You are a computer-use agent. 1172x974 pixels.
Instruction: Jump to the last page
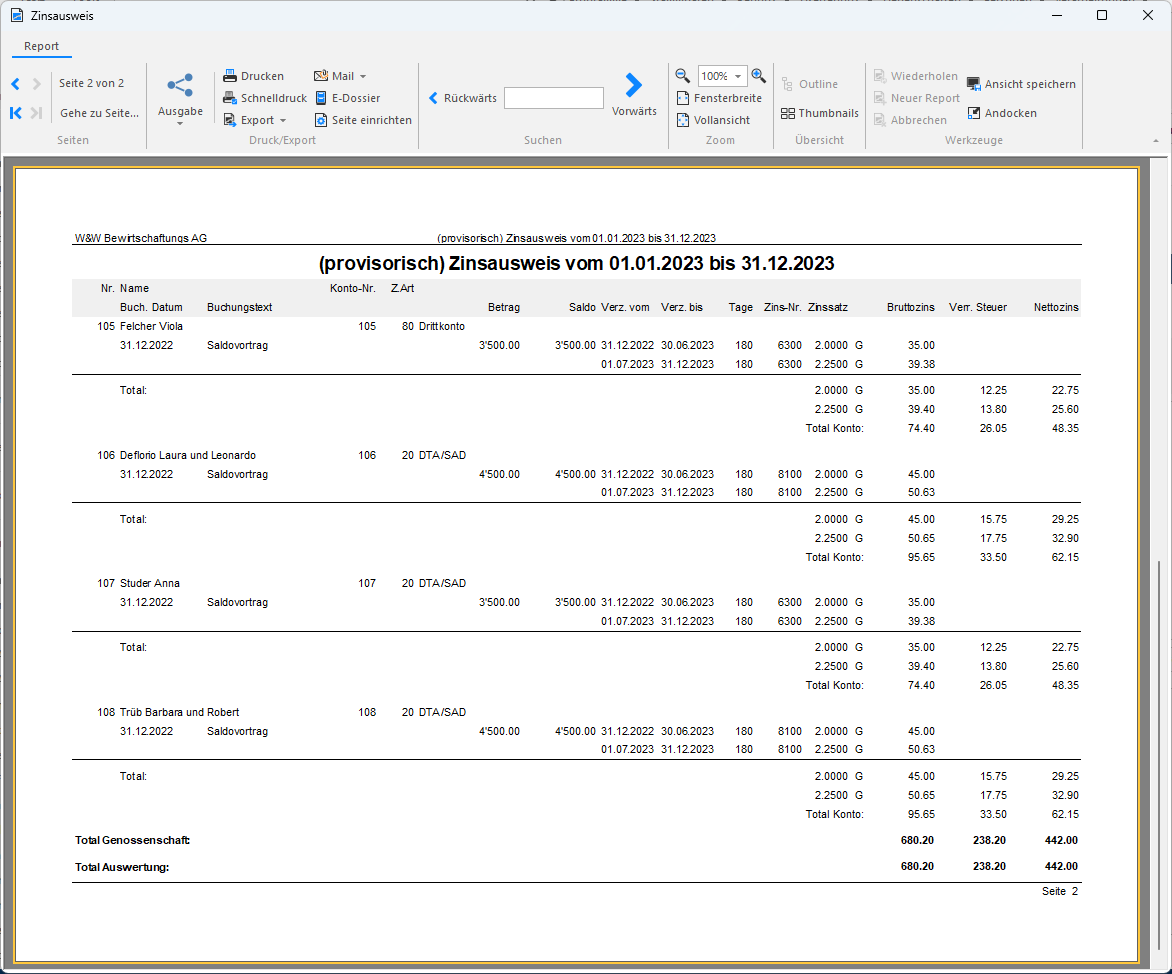click(36, 113)
